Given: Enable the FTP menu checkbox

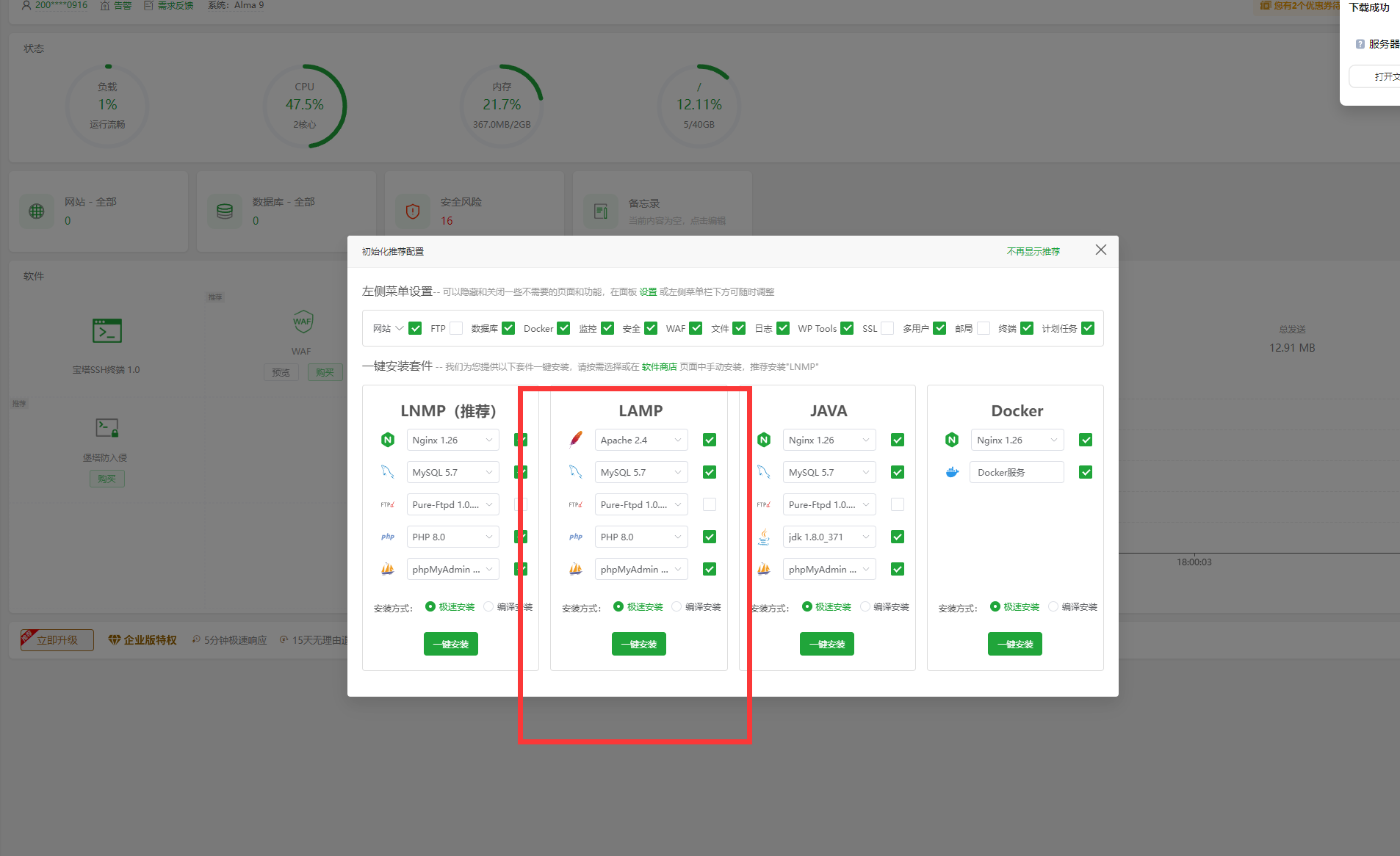Looking at the screenshot, I should click(x=456, y=328).
